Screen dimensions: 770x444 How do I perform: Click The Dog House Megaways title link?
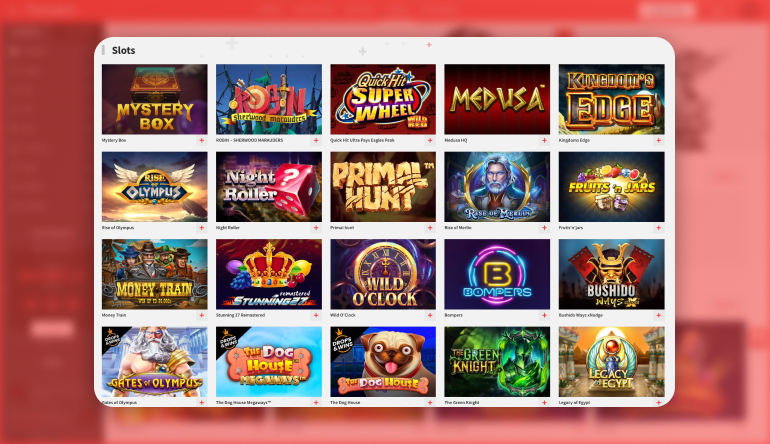tap(244, 402)
